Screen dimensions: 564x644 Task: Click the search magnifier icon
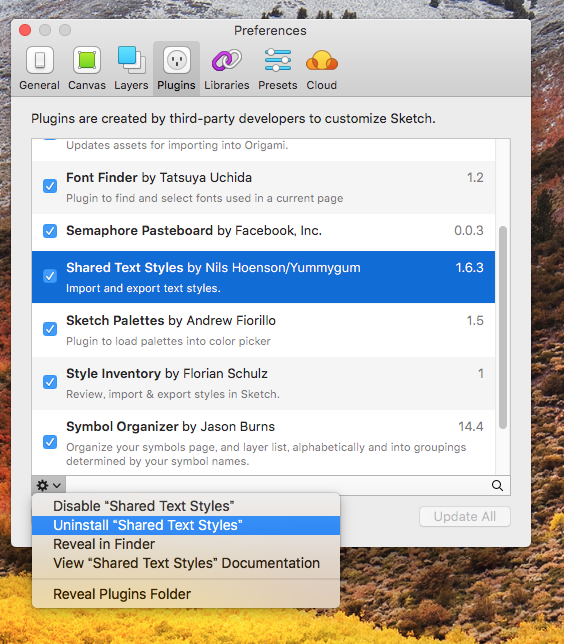[497, 485]
